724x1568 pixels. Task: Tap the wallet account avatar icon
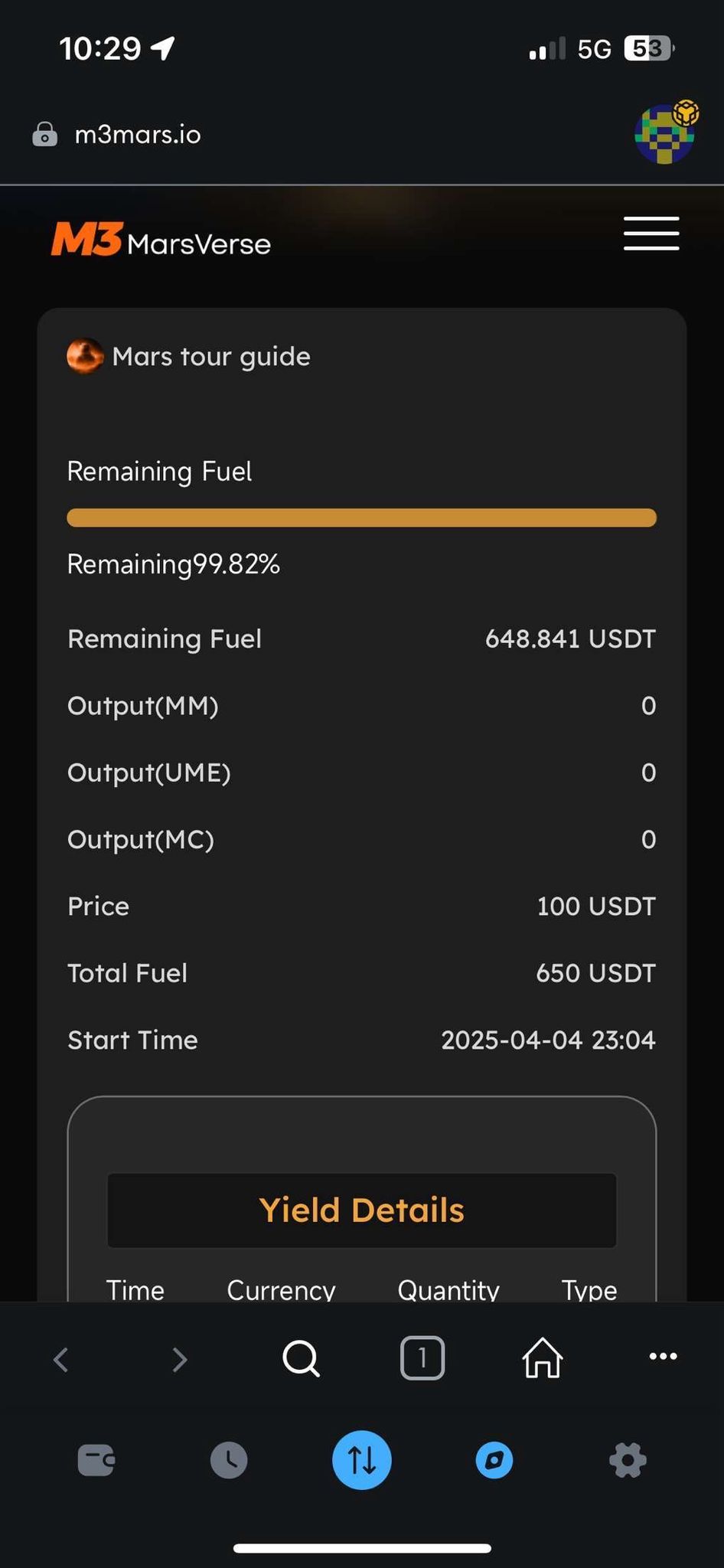coord(664,134)
